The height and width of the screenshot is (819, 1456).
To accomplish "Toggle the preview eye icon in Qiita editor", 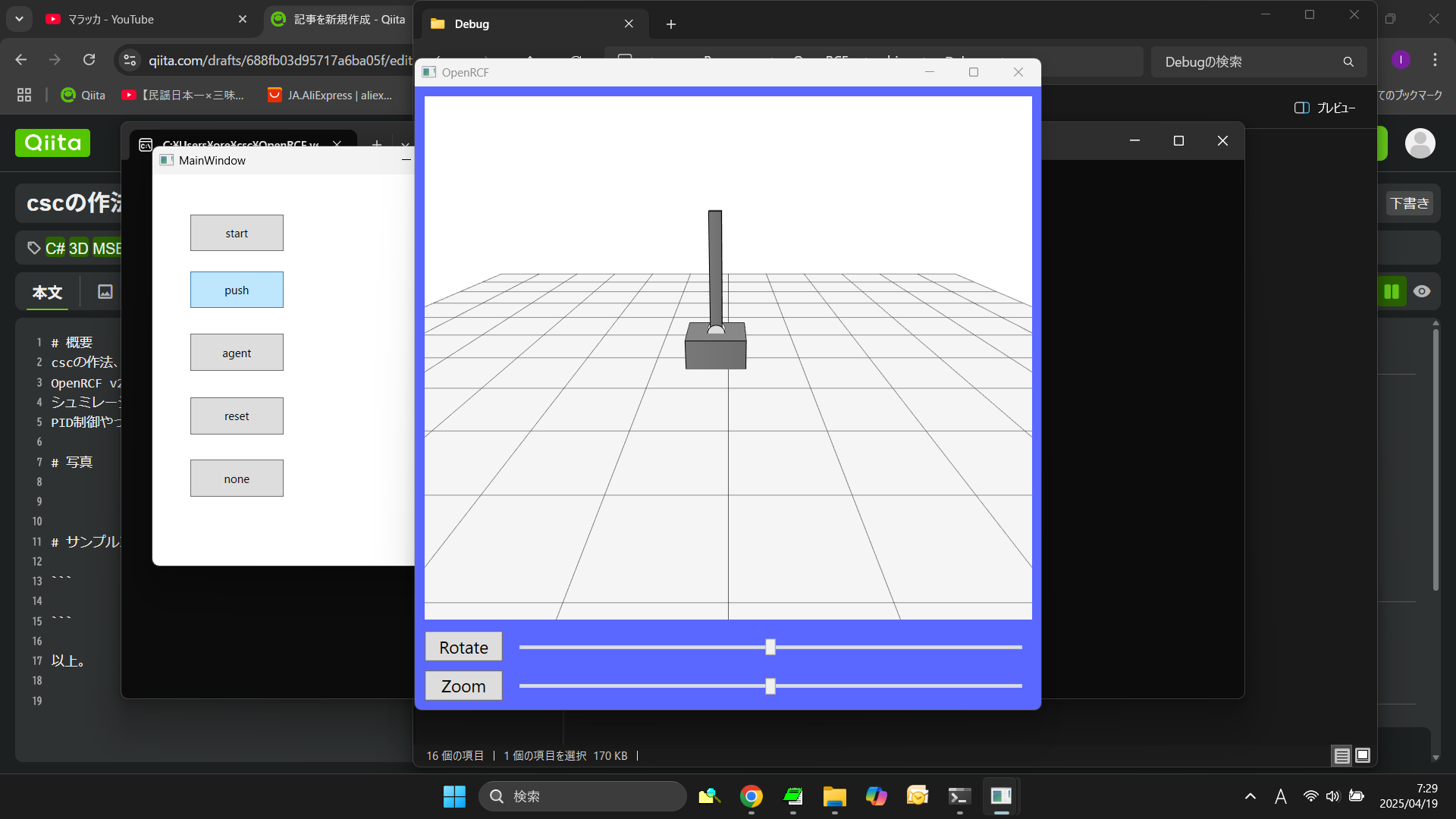I will point(1422,291).
